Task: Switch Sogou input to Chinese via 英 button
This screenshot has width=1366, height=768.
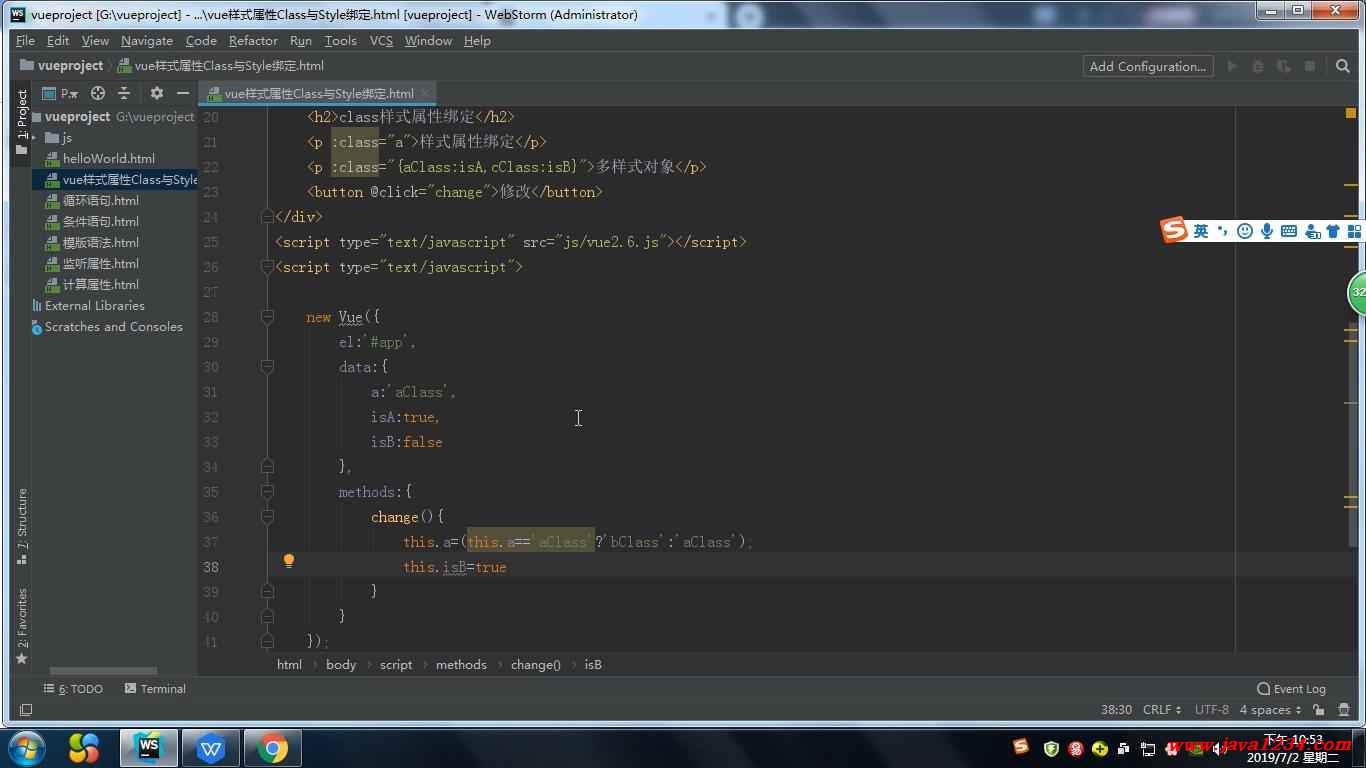Action: [x=1201, y=231]
